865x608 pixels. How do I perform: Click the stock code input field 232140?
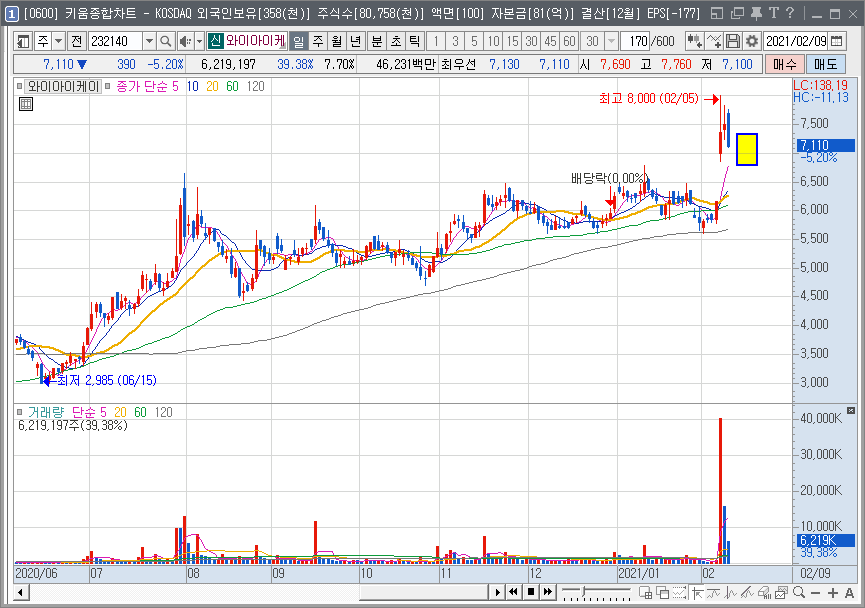tap(116, 41)
